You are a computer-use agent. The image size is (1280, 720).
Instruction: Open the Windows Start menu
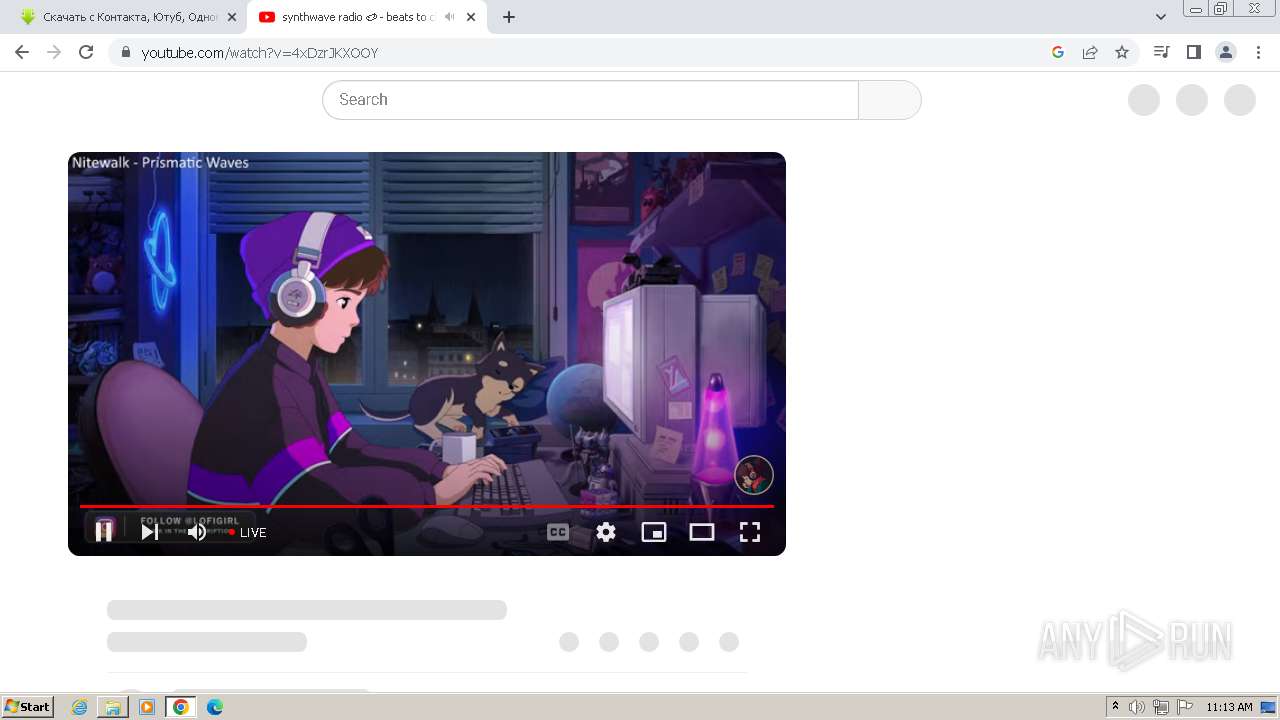point(27,707)
